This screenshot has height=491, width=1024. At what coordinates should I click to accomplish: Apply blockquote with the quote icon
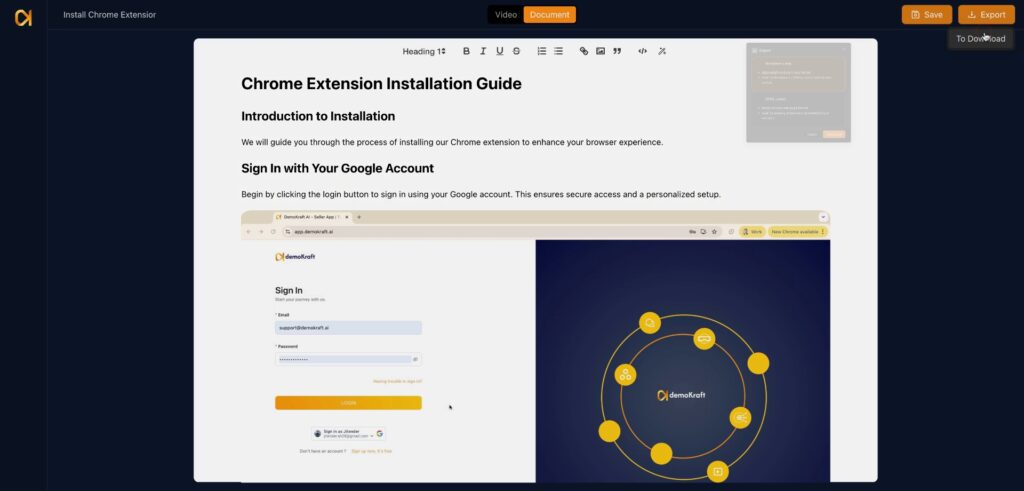click(617, 51)
